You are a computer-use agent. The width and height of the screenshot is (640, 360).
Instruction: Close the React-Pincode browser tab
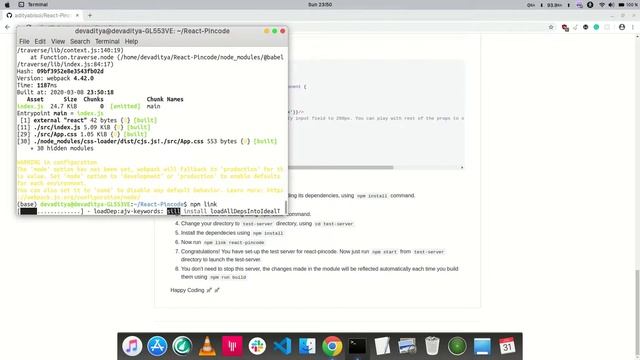(77, 15)
